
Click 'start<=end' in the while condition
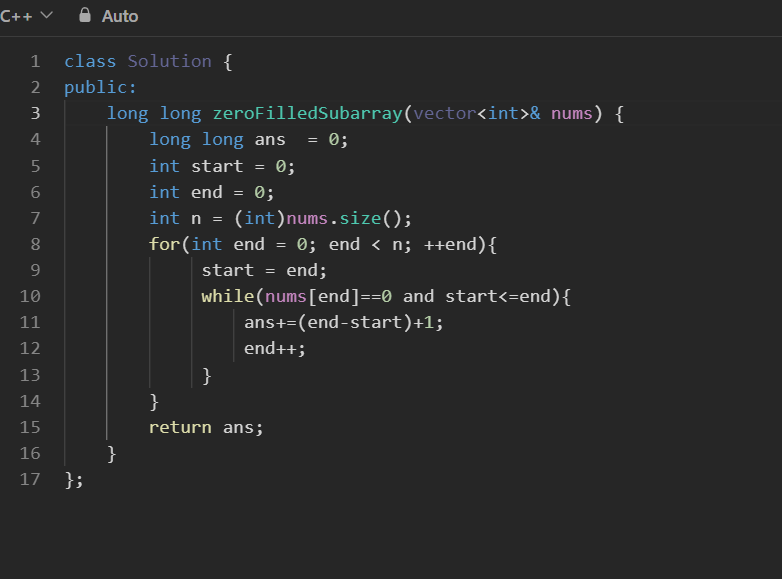498,296
